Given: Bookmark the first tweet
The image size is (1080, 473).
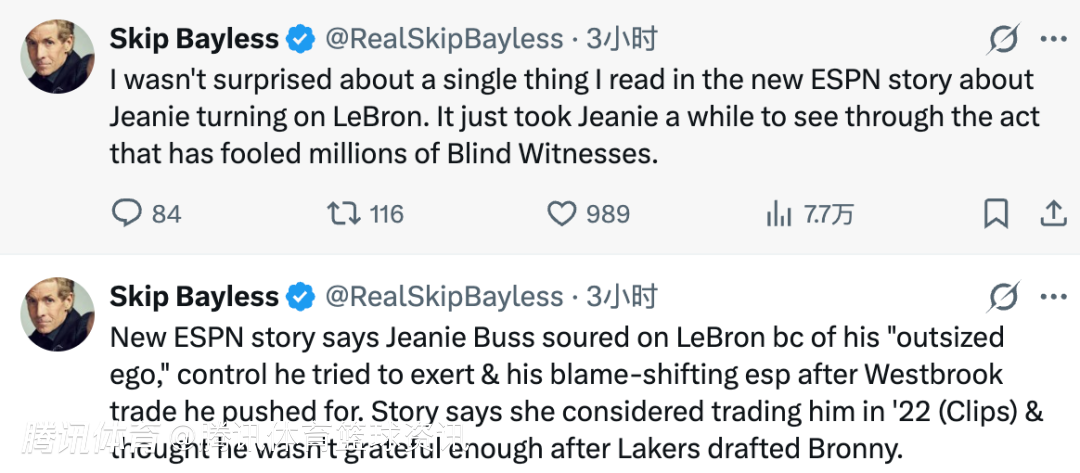Looking at the screenshot, I should [996, 213].
